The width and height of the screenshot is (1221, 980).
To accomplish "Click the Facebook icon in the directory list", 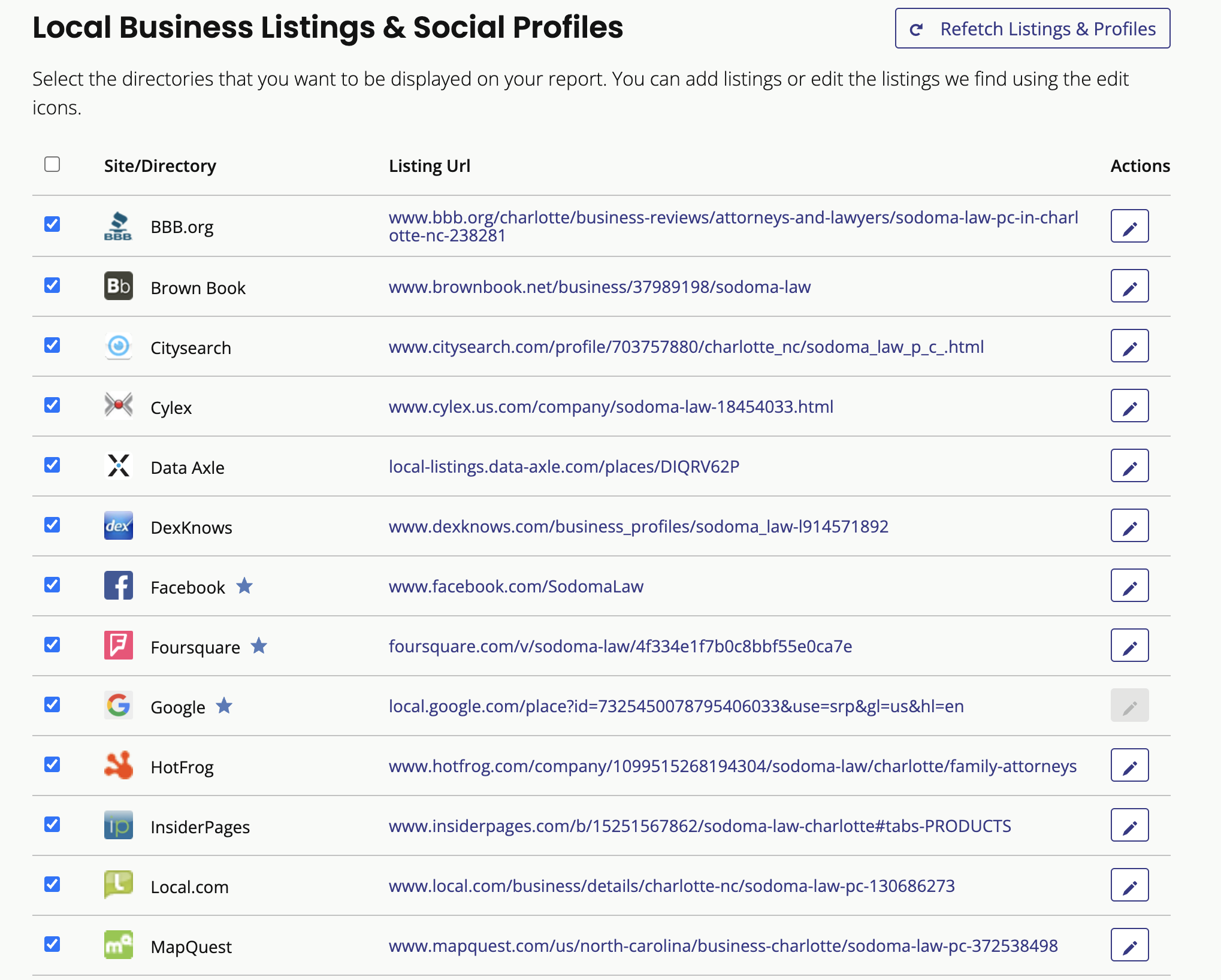I will 118,586.
